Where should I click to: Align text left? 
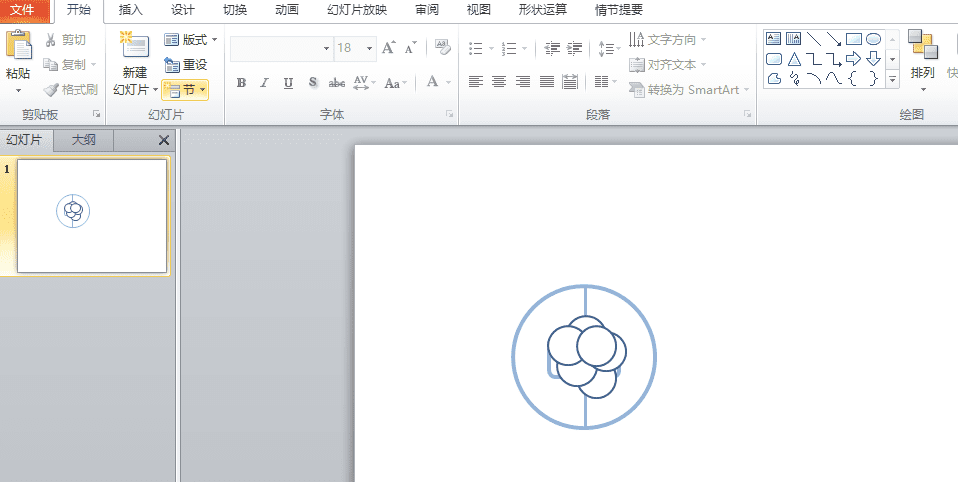point(476,81)
